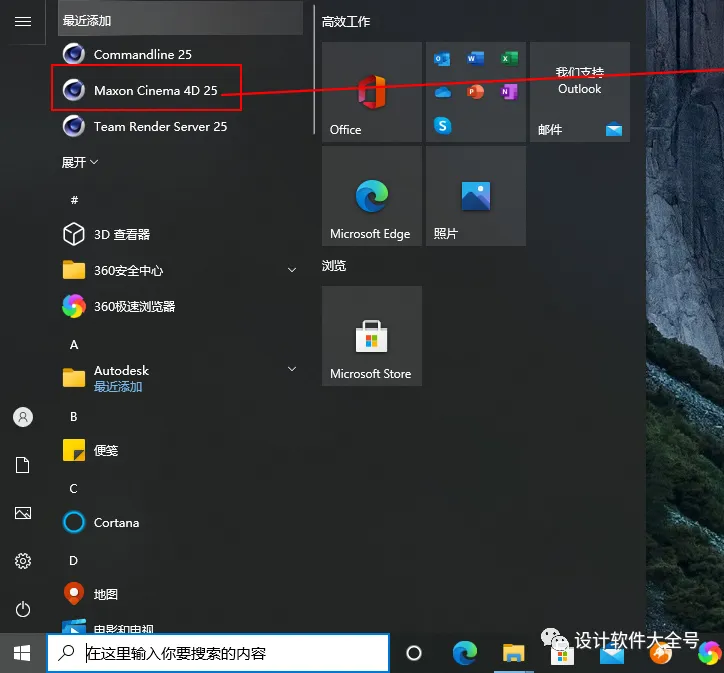Screen dimensions: 724x673
Task: Open Skype in the Office apps tile
Action: pos(442,125)
